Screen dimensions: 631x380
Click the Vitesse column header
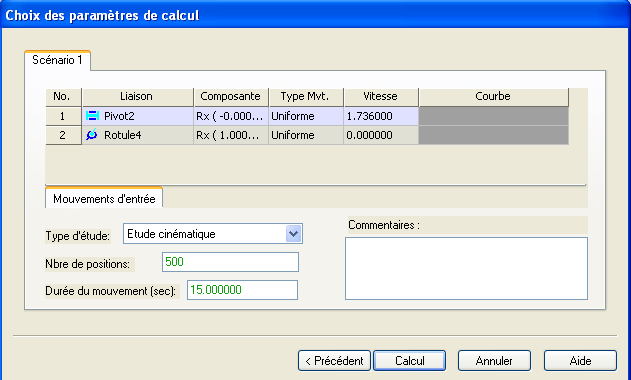pos(381,97)
